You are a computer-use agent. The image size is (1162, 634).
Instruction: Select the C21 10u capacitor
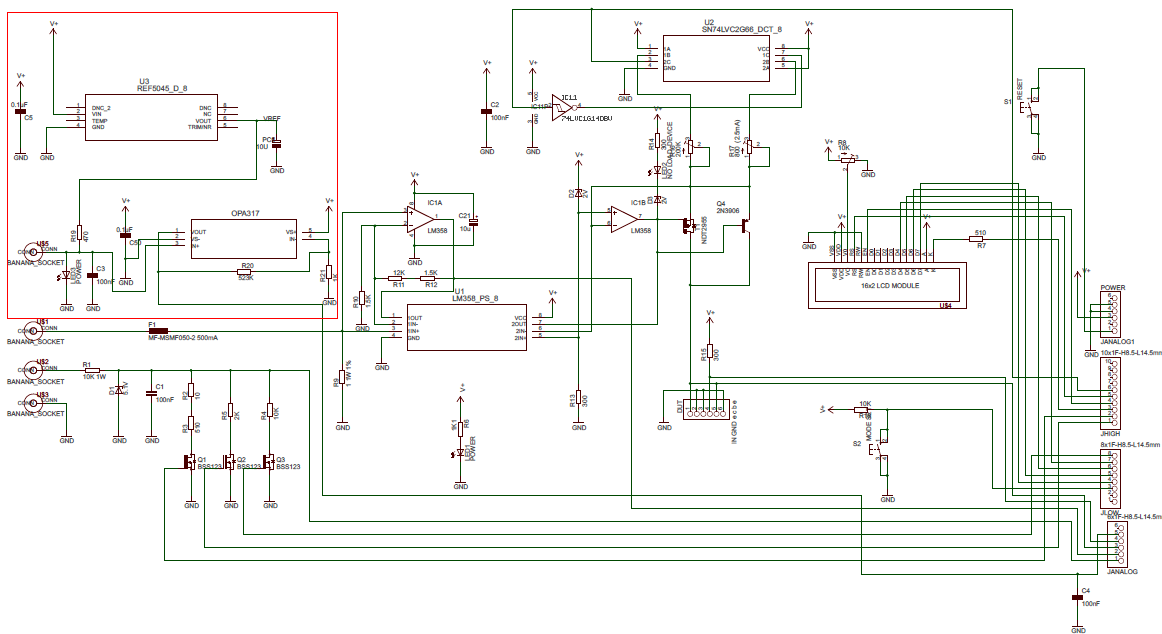coord(474,222)
